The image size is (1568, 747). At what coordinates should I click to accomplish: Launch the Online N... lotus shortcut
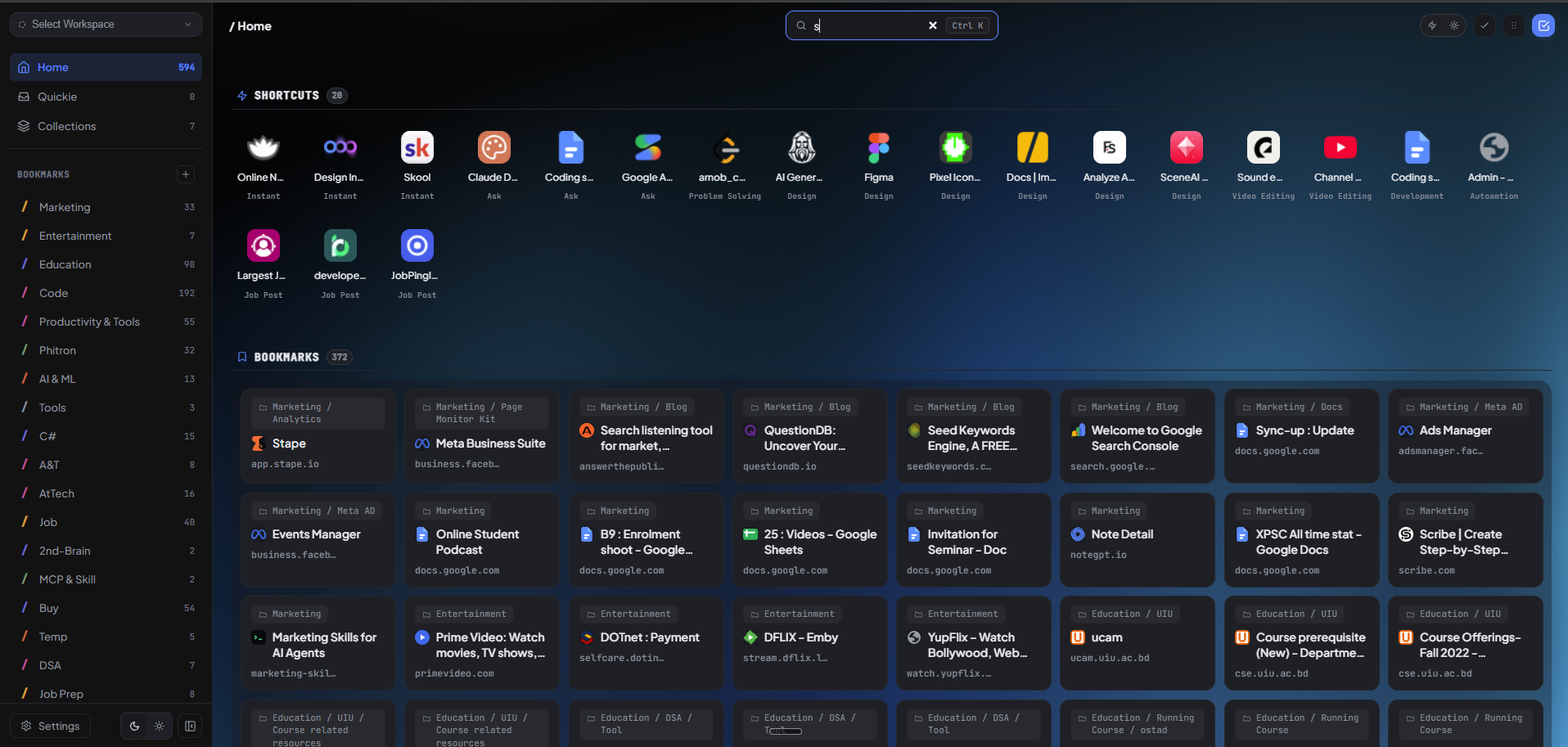pyautogui.click(x=264, y=148)
